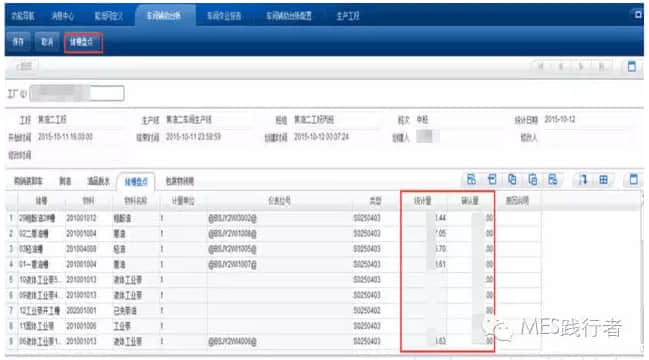Switch to the 车间辅助台账配置 top tab
This screenshot has height=360, width=649.
[x=289, y=16]
